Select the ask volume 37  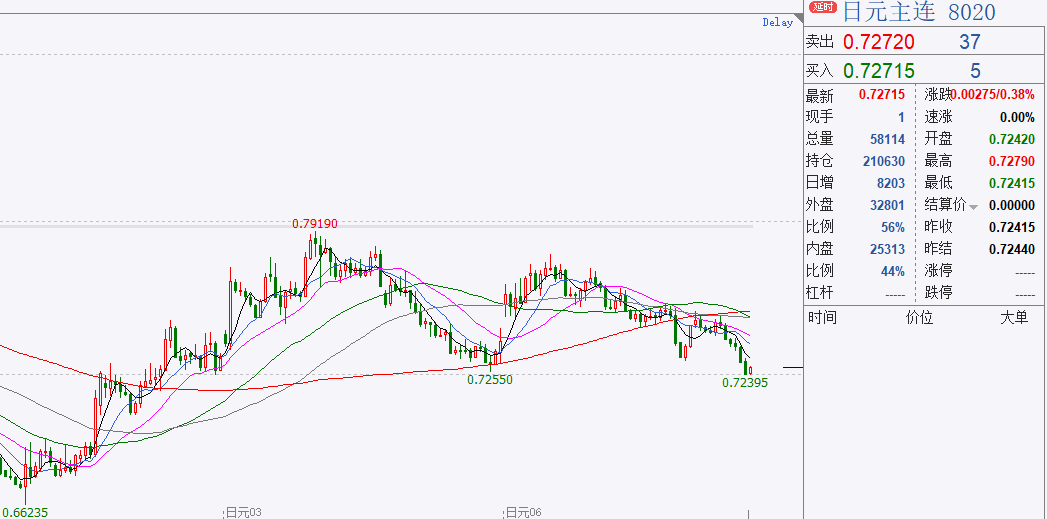970,42
